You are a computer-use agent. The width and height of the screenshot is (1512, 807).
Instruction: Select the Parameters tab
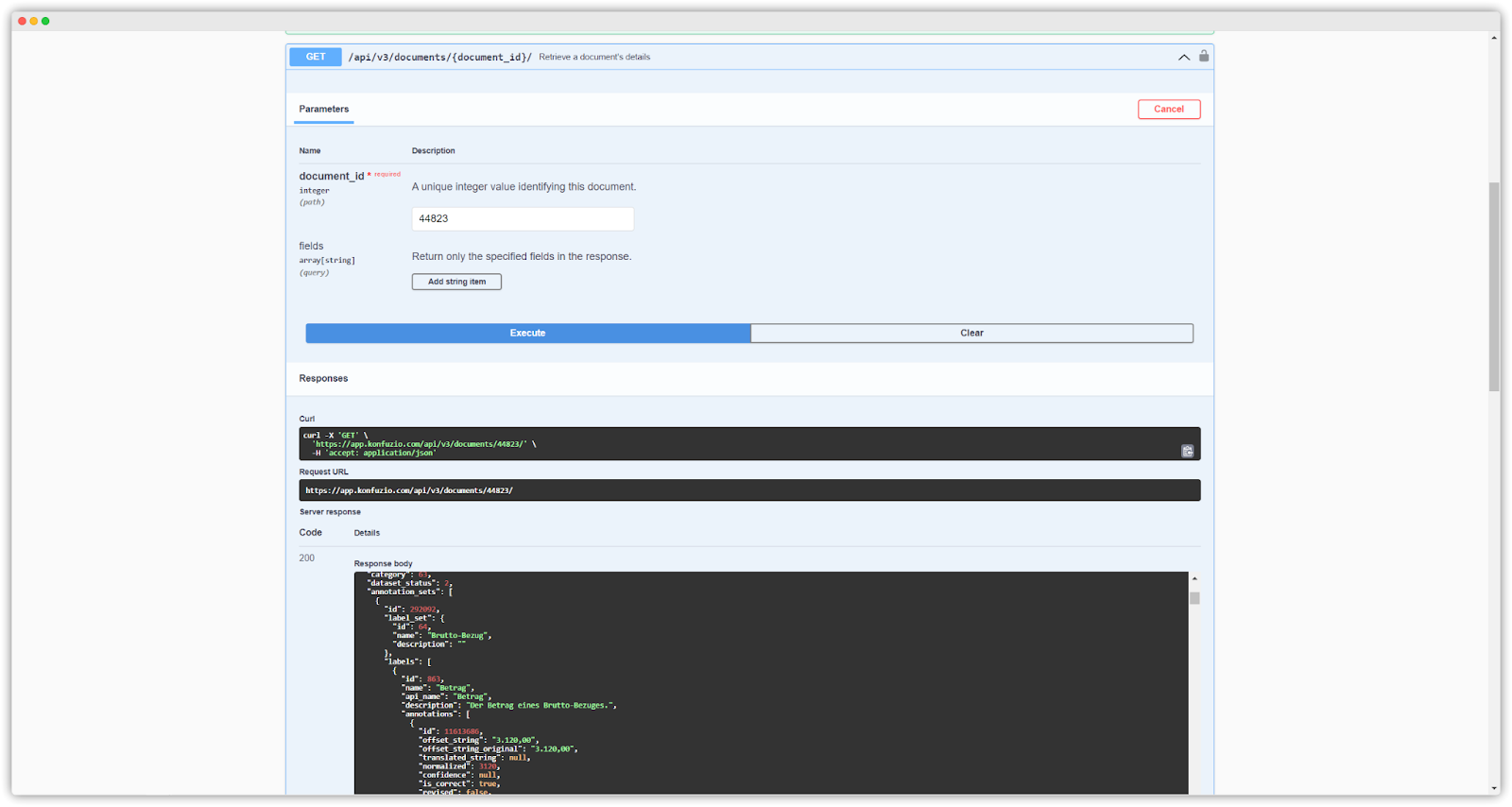pyautogui.click(x=324, y=109)
